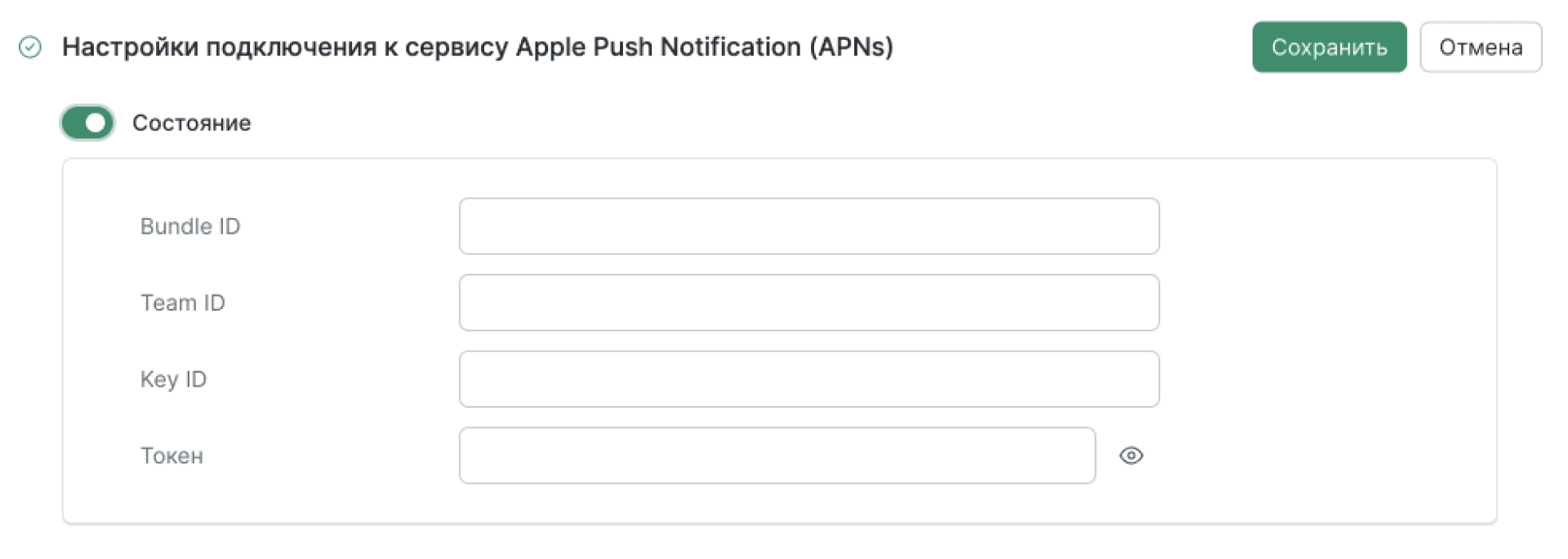Screen dimensions: 1568x559
Task: Focus the Team ID input field
Action: pyautogui.click(x=808, y=302)
